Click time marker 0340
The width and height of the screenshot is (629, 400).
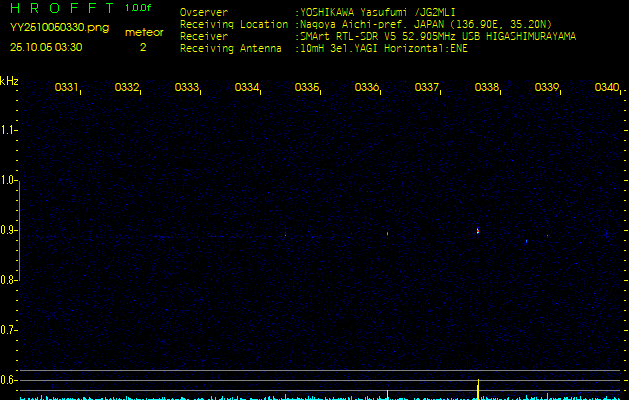point(607,87)
